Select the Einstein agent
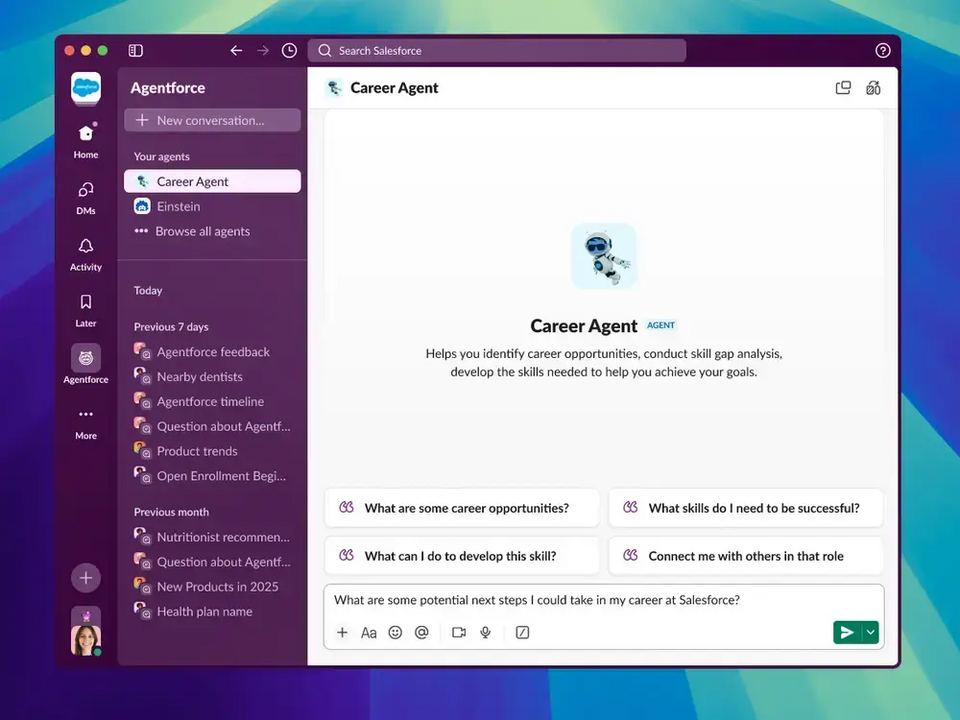This screenshot has width=960, height=720. coord(212,206)
